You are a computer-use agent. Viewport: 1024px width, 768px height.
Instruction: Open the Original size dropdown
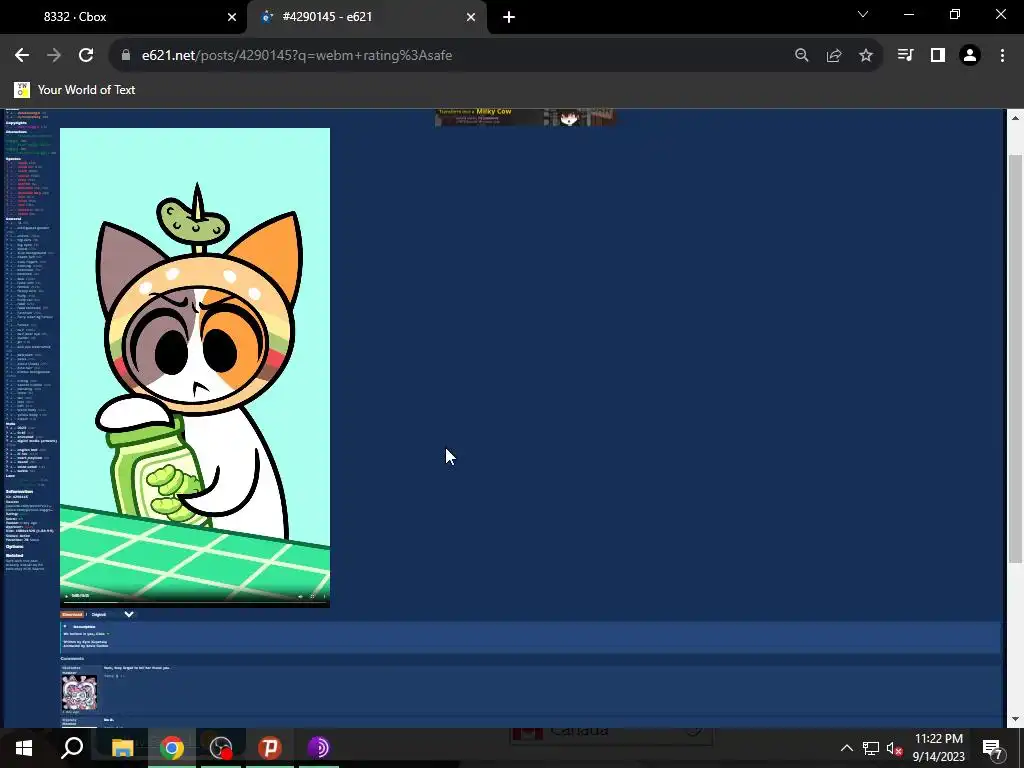pyautogui.click(x=112, y=615)
